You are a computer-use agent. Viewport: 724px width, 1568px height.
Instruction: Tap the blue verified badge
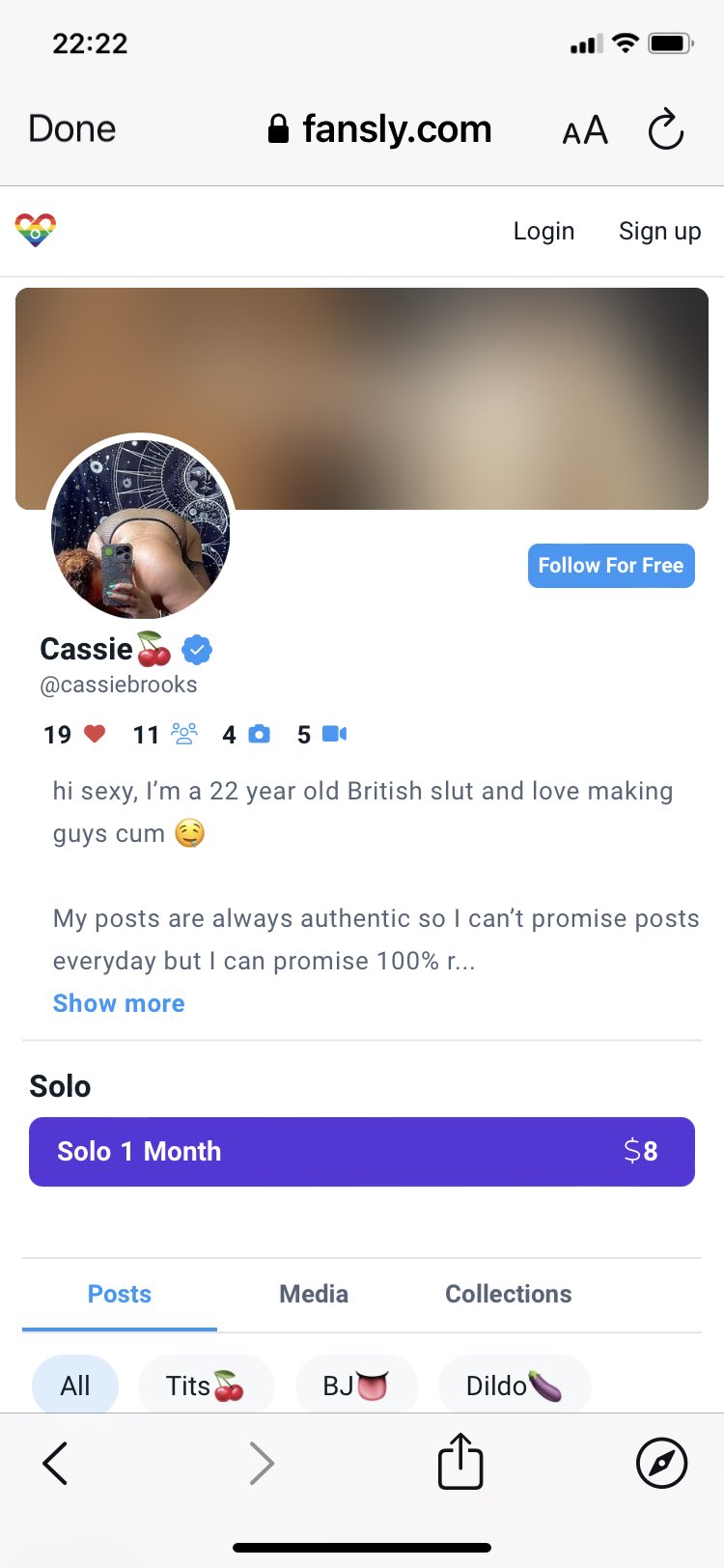click(197, 650)
